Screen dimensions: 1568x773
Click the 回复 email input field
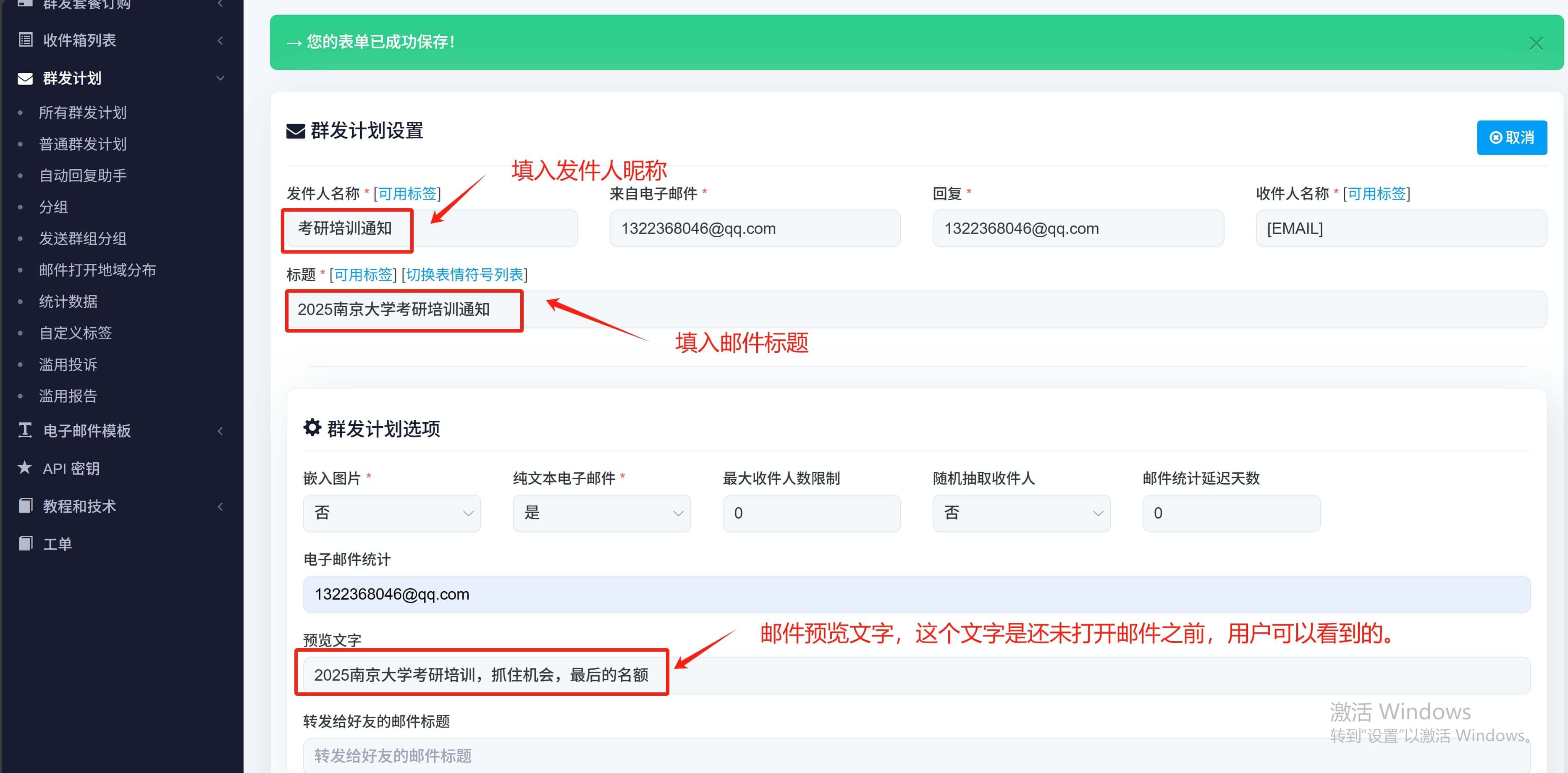click(x=1078, y=228)
